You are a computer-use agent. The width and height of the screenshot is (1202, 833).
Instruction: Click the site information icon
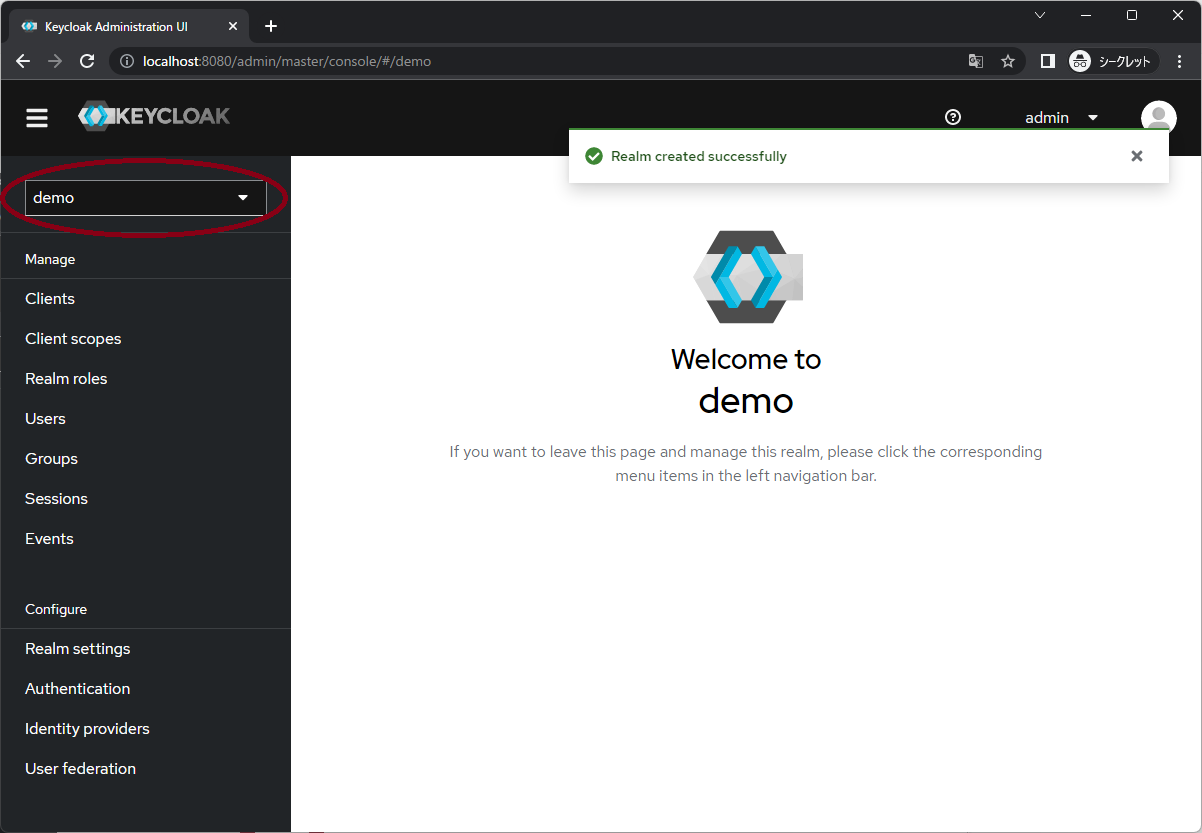tap(127, 61)
